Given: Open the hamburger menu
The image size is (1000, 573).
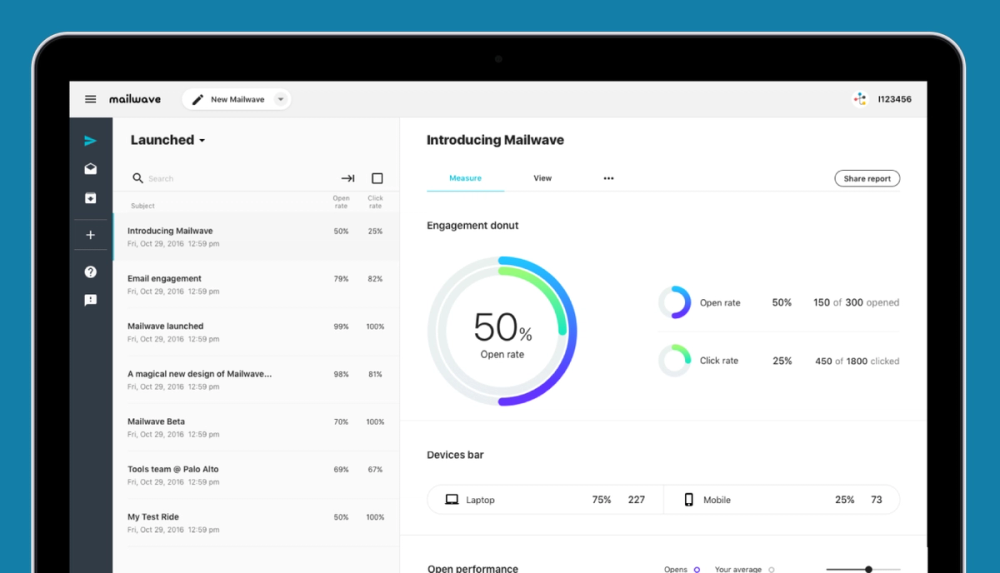Looking at the screenshot, I should pyautogui.click(x=91, y=99).
